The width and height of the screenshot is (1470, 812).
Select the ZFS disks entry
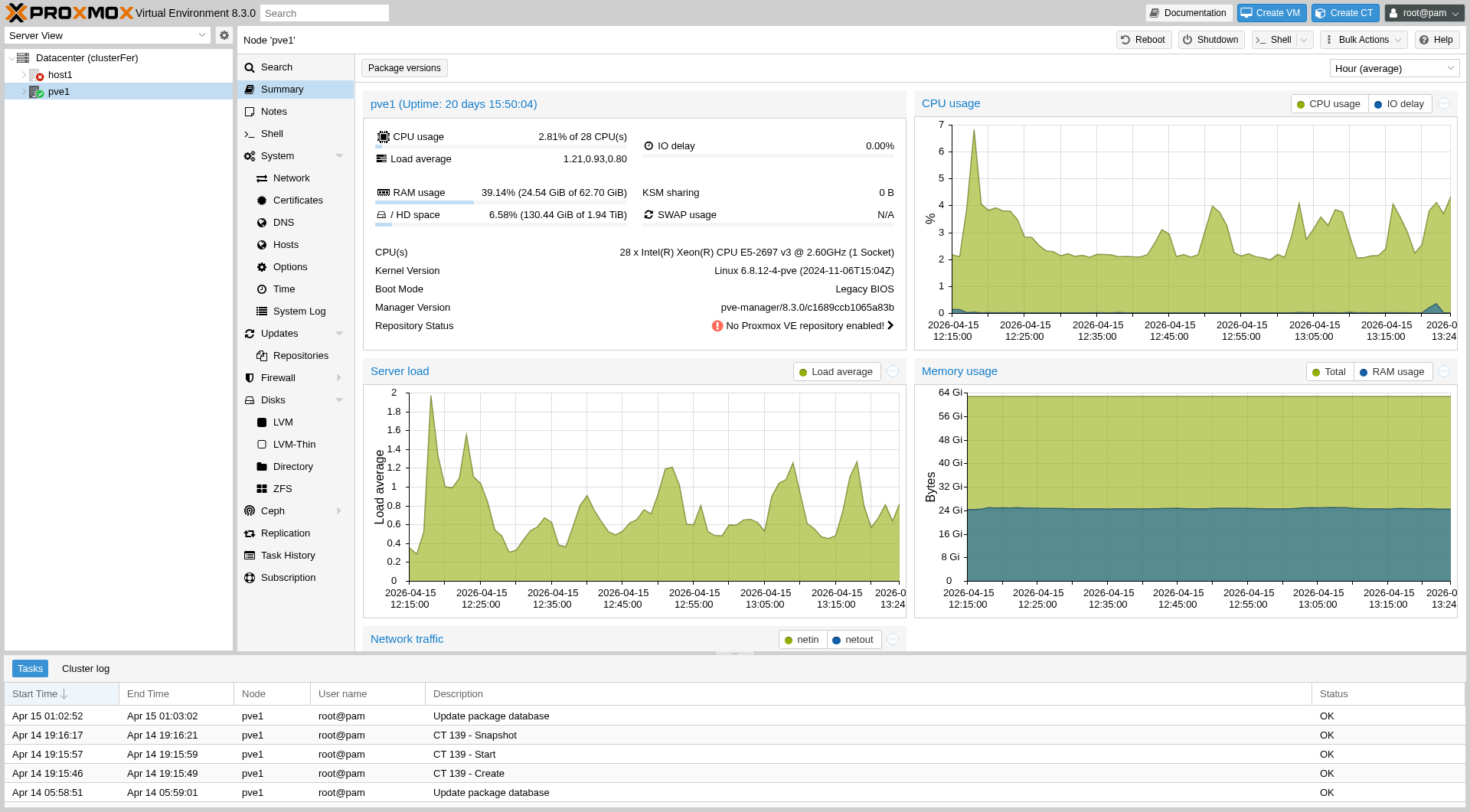283,489
